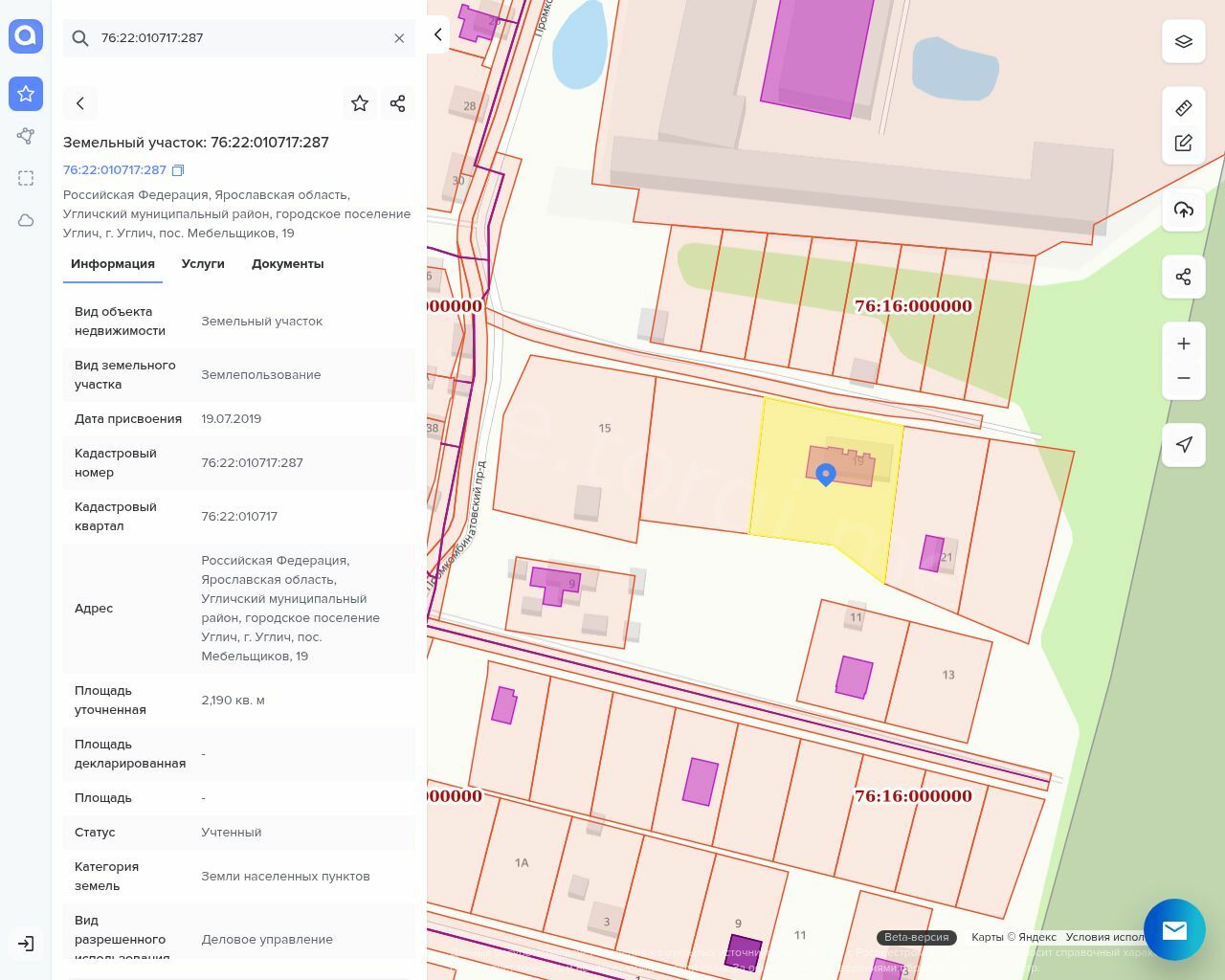This screenshot has height=980, width=1225.
Task: Copy the cadastral number 76:22:010717:287
Action: pyautogui.click(x=177, y=170)
